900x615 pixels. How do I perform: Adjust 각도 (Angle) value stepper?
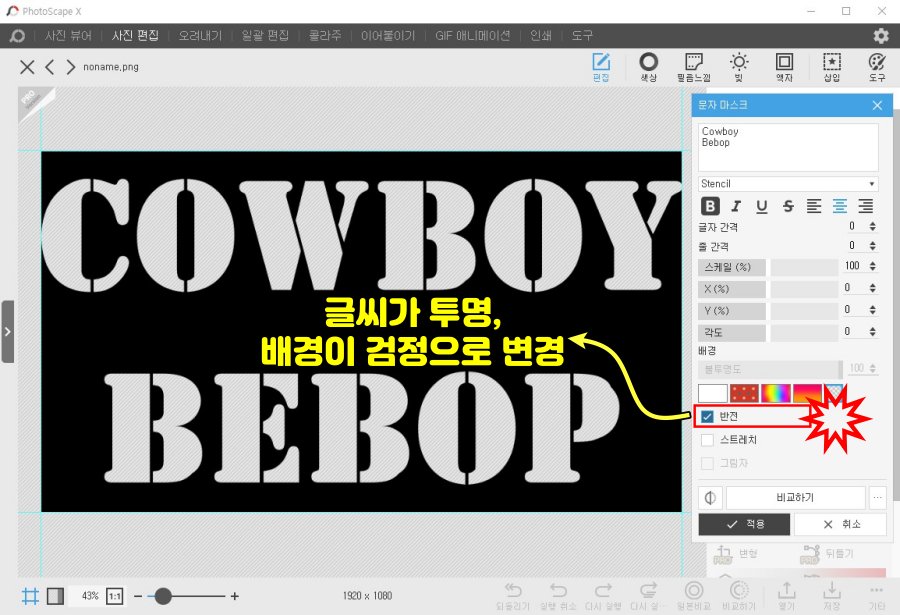pyautogui.click(x=872, y=331)
